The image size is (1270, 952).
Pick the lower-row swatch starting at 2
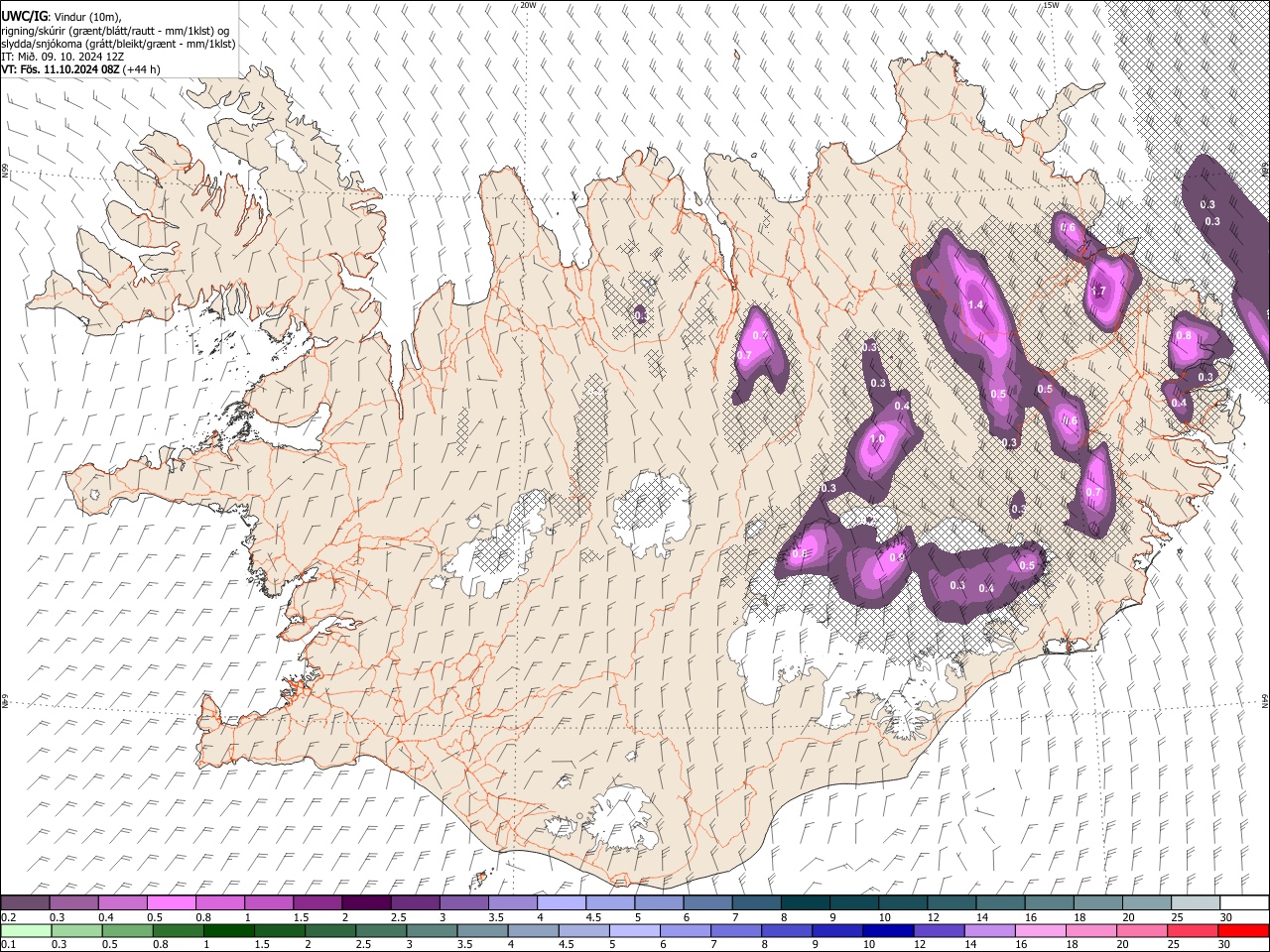pos(330,930)
